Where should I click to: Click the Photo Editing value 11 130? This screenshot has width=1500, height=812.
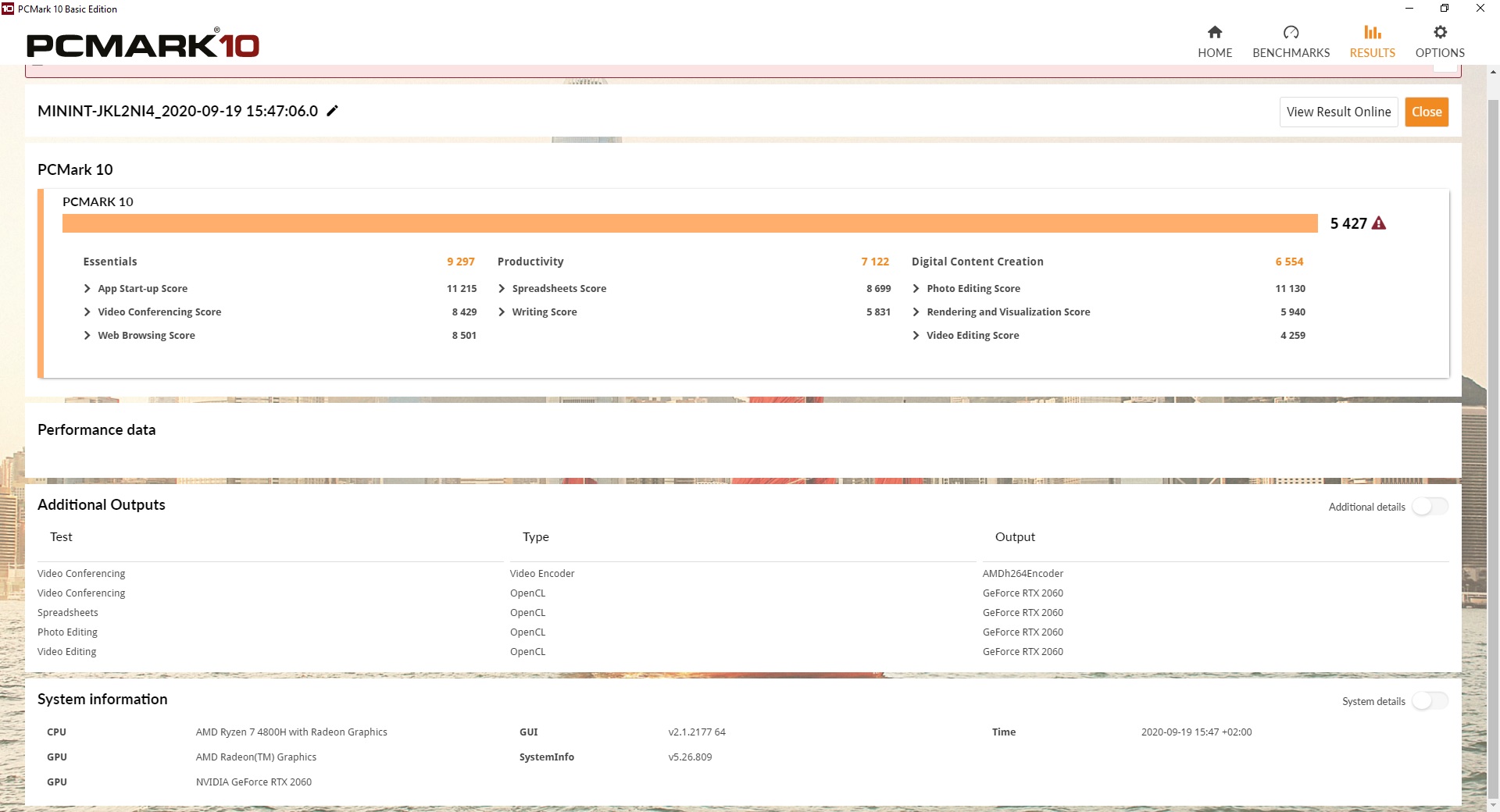click(1291, 289)
